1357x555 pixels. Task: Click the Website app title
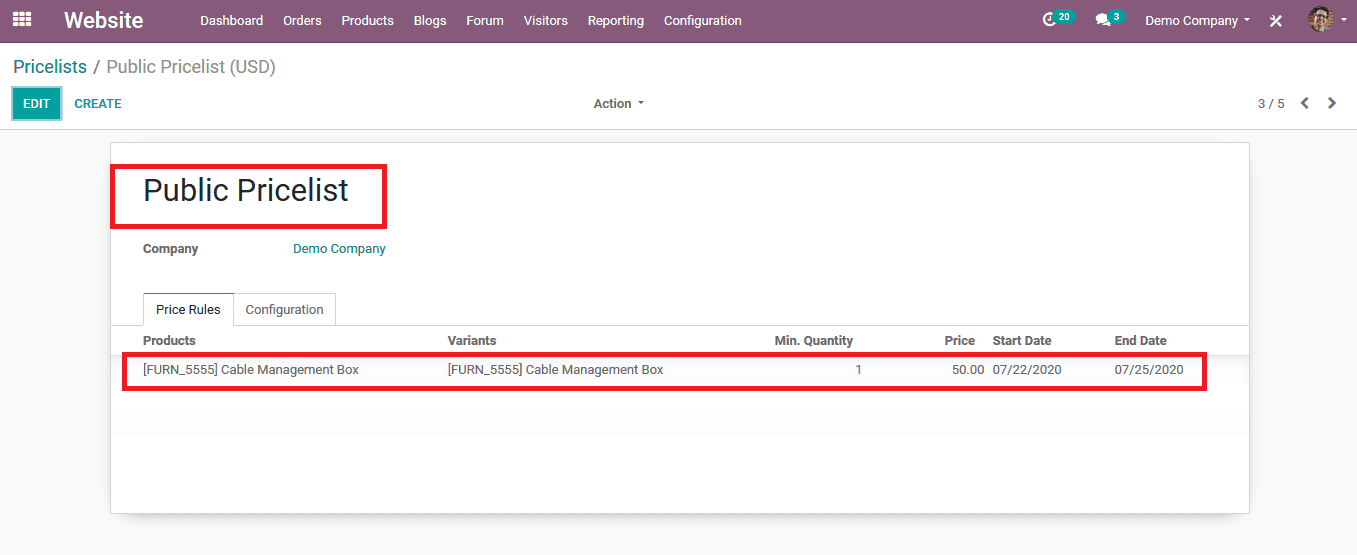[x=104, y=20]
